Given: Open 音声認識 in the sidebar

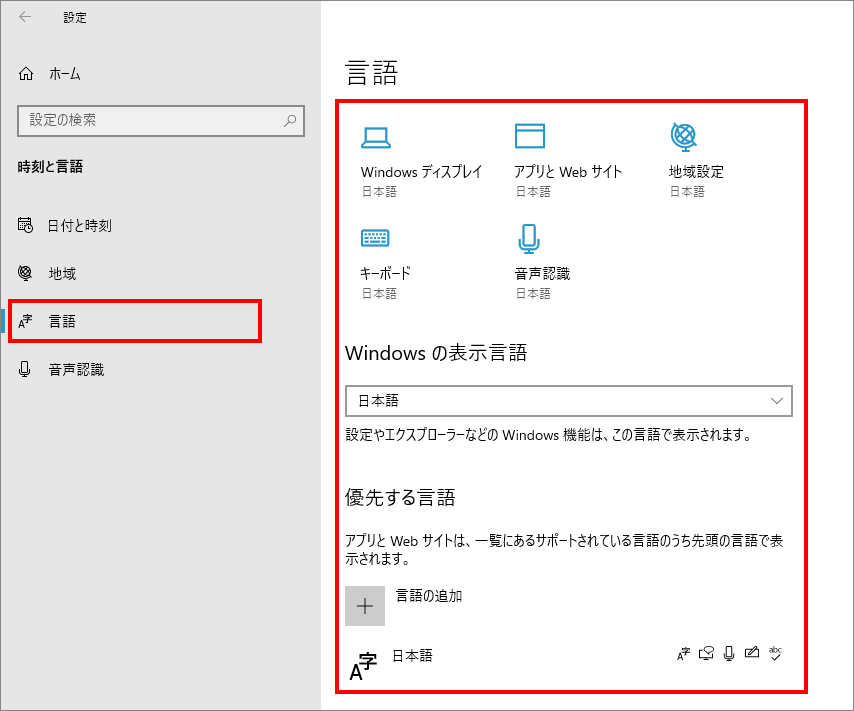Looking at the screenshot, I should tap(61, 369).
